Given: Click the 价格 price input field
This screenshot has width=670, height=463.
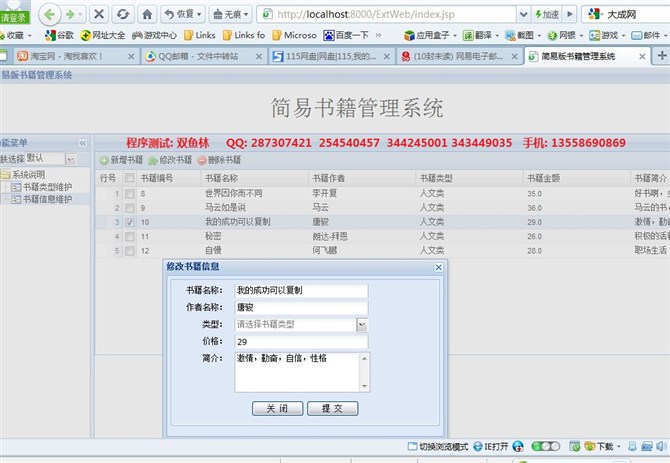Looking at the screenshot, I should pyautogui.click(x=301, y=342).
